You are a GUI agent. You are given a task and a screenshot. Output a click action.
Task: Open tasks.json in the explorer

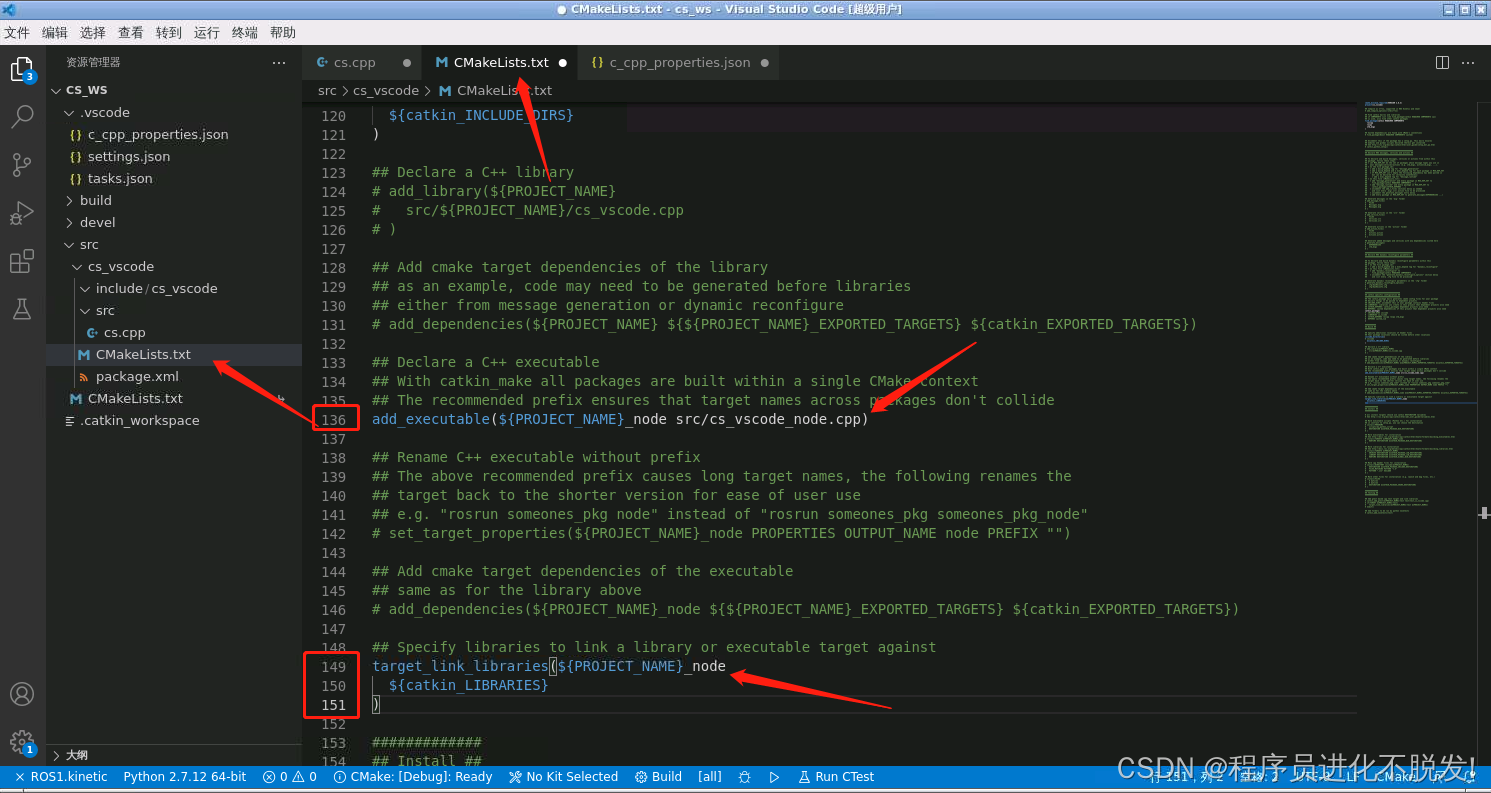pos(174,178)
